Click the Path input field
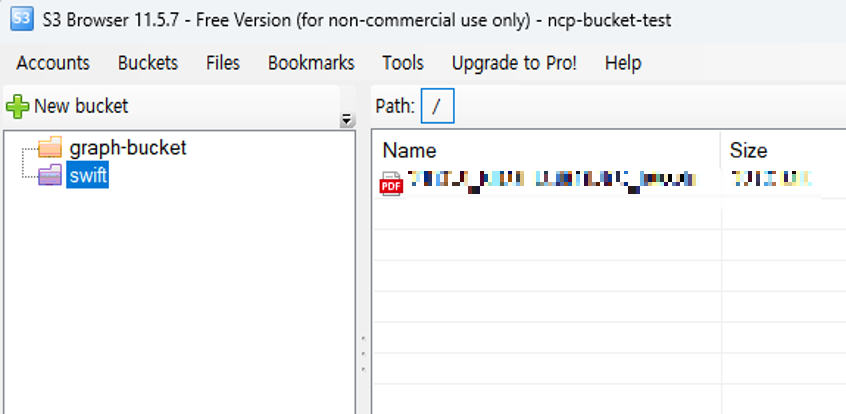The image size is (846, 414). (x=437, y=106)
